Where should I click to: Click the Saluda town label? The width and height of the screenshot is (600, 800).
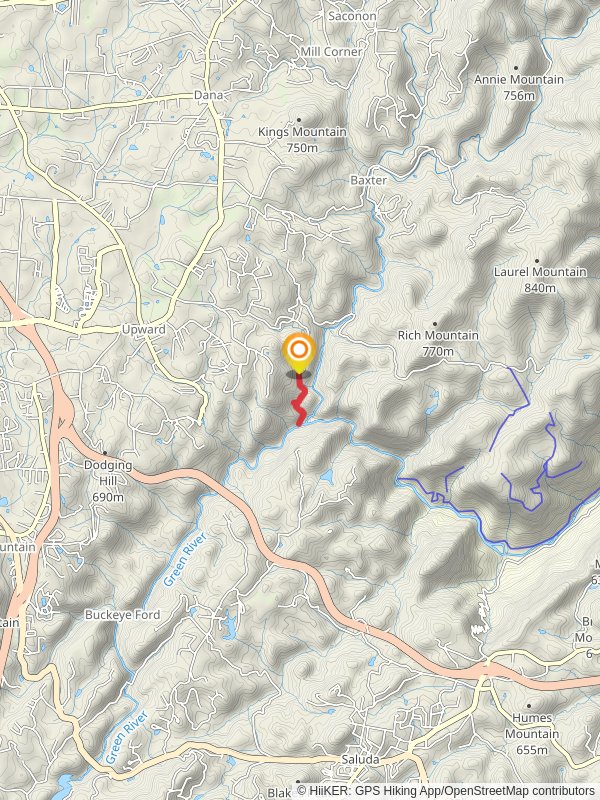(x=360, y=759)
